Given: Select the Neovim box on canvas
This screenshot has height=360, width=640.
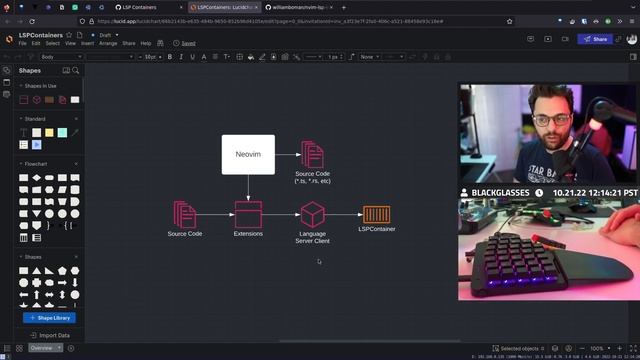Looking at the screenshot, I should tap(248, 155).
